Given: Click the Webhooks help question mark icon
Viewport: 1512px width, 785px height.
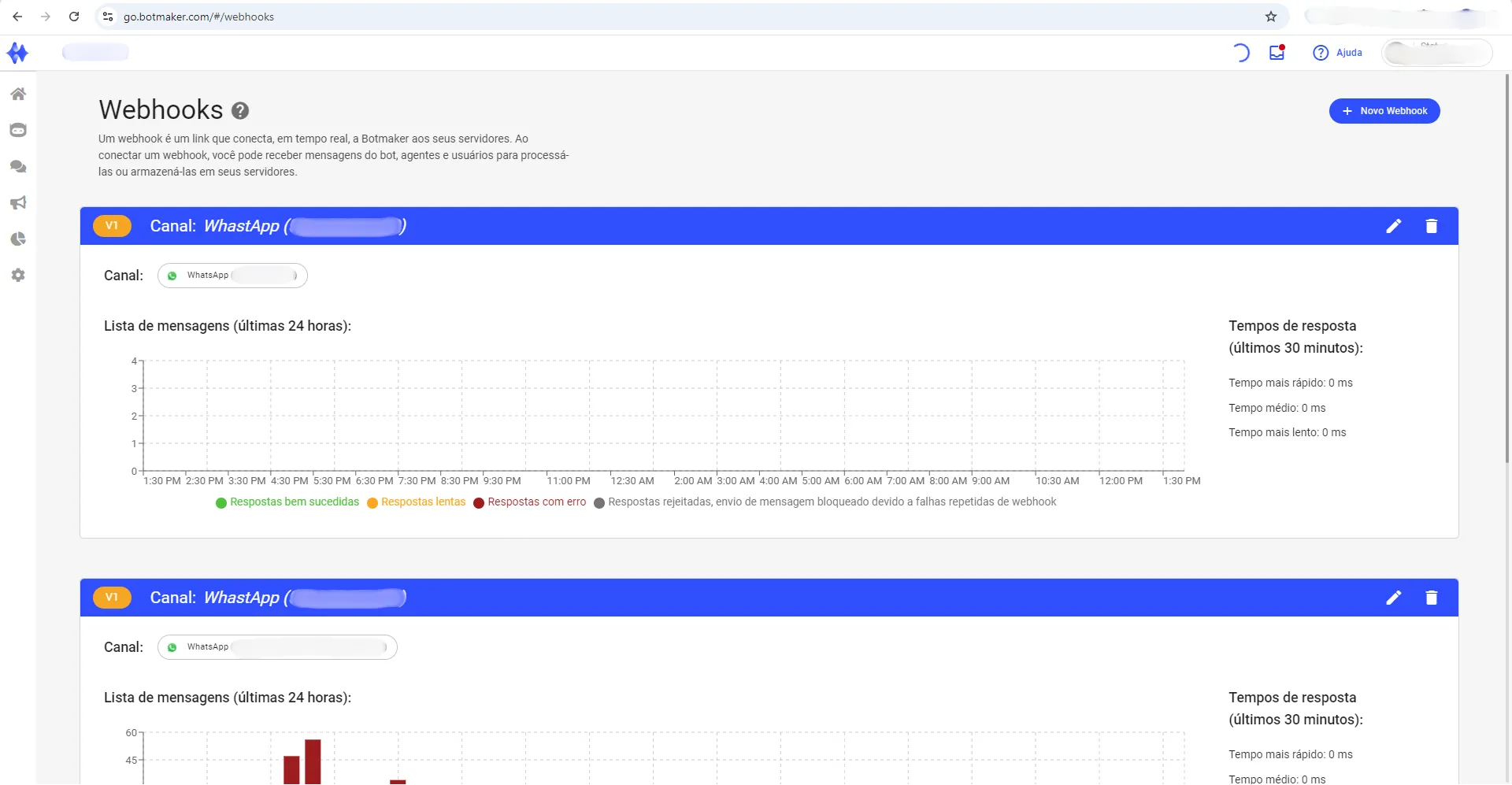Looking at the screenshot, I should click(x=240, y=111).
